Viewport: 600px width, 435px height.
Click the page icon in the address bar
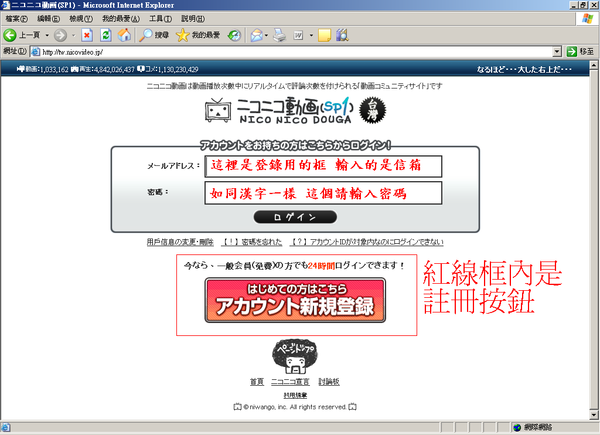click(35, 52)
